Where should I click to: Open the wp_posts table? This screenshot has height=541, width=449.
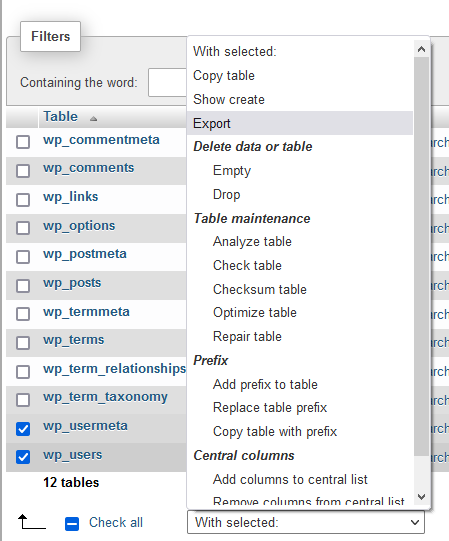[72, 283]
